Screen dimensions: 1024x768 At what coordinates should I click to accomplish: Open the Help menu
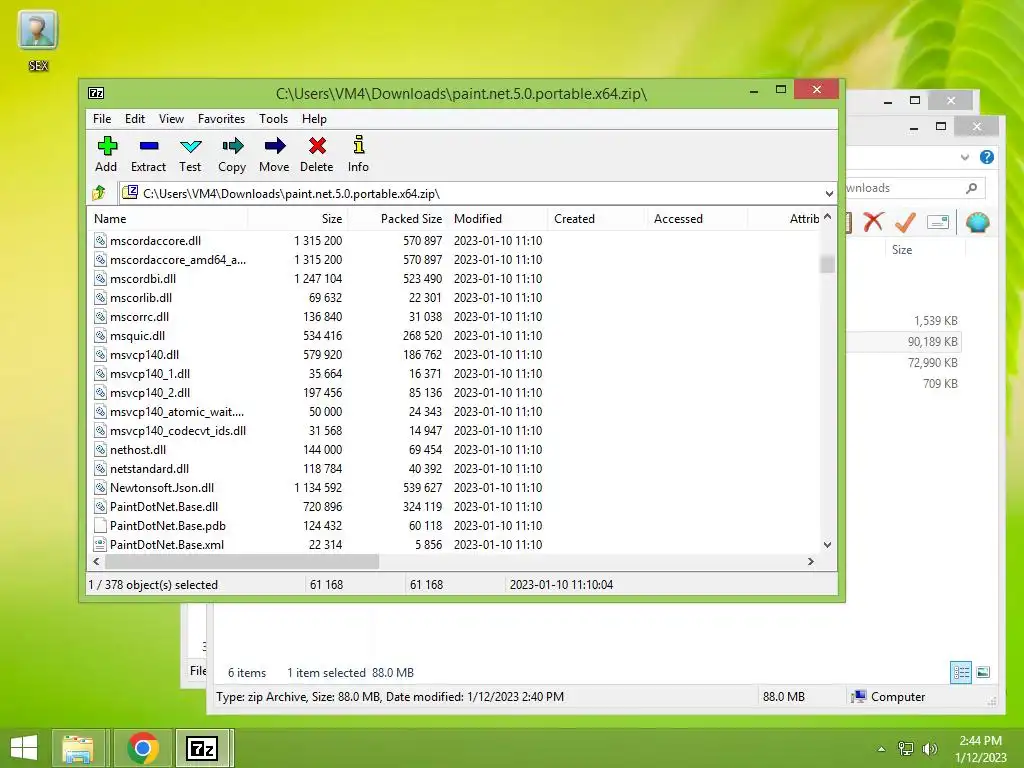coord(314,119)
